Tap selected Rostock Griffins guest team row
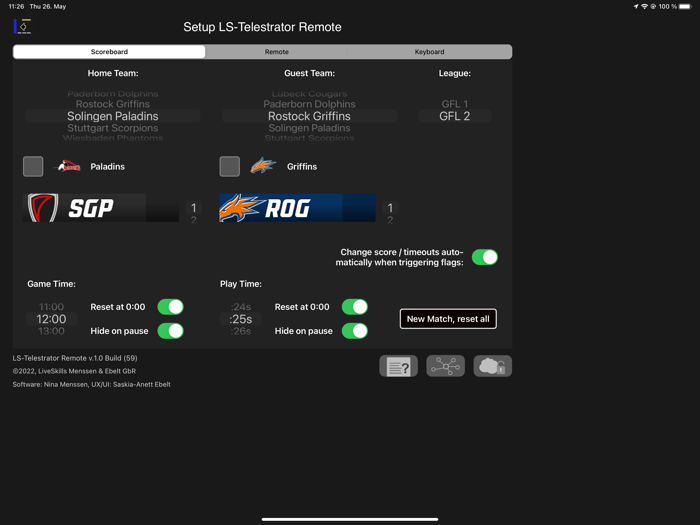Screen dimensions: 700x525 [309, 116]
